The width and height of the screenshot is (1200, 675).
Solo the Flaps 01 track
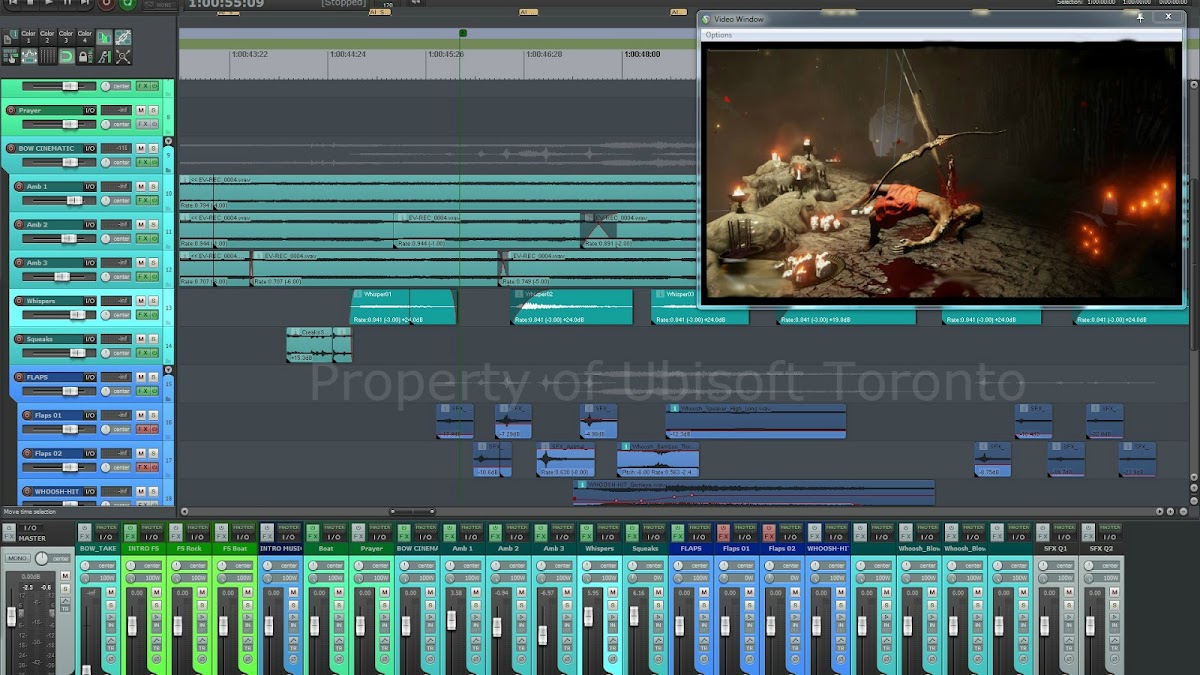click(153, 415)
